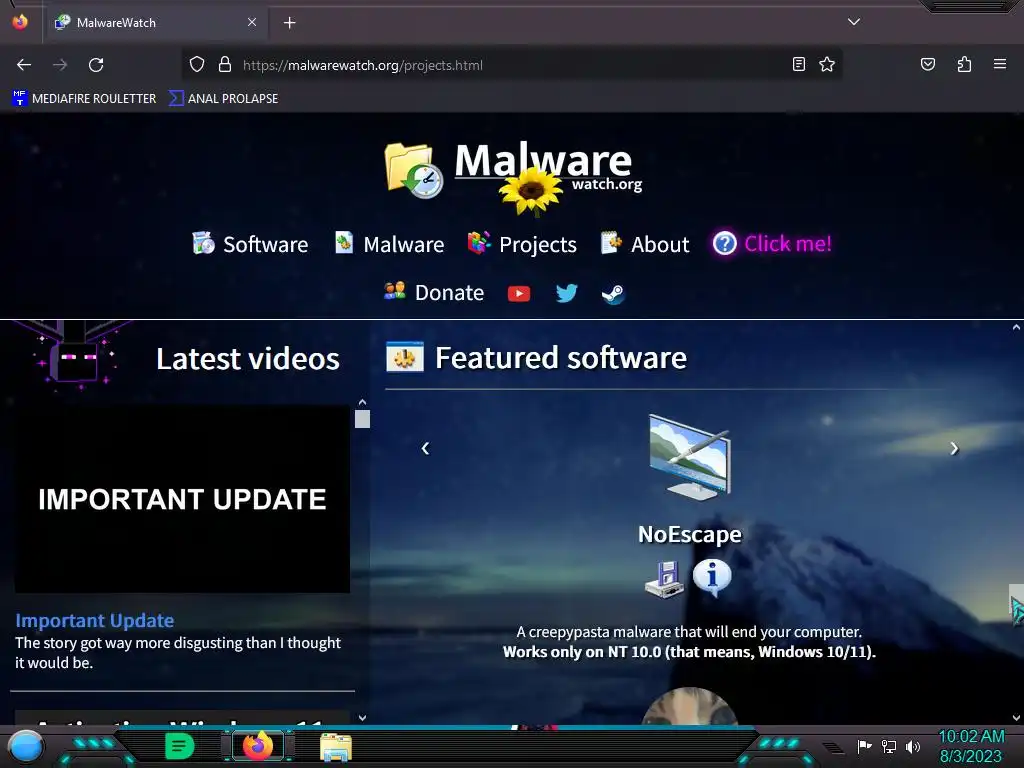
Task: Click page scrollbar up arrow
Action: 1017,327
